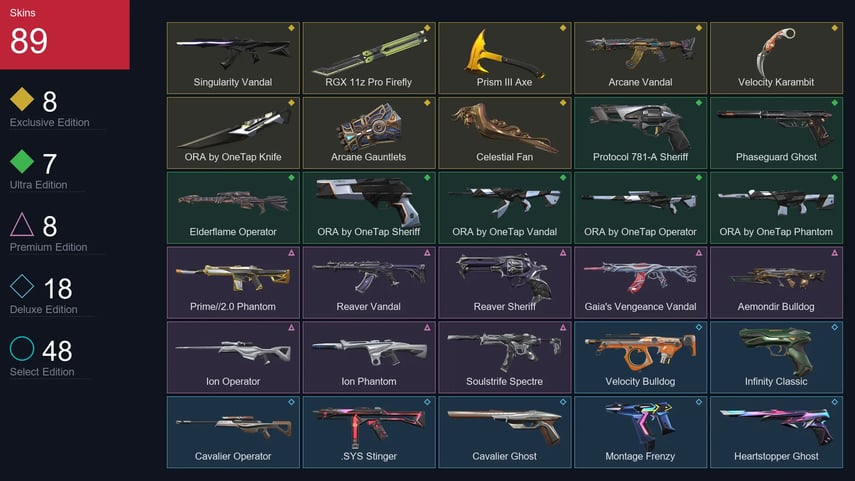Pick the Ion Phantom skin card
This screenshot has width=855, height=481.
[369, 357]
